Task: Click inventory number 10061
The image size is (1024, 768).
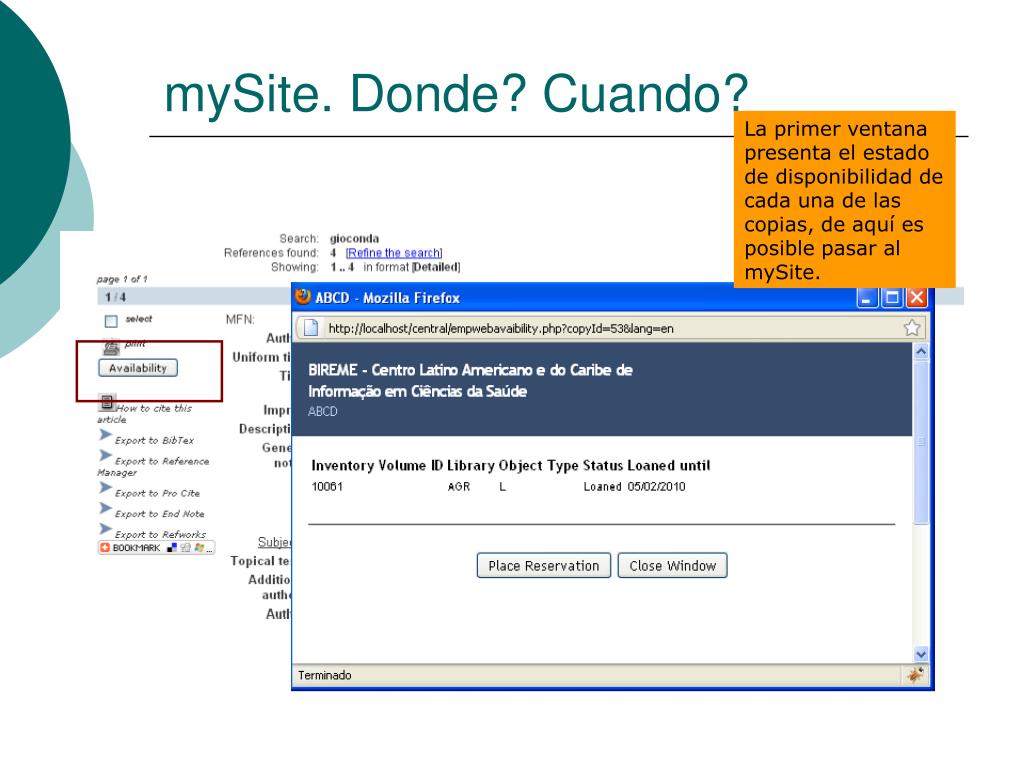Action: pyautogui.click(x=327, y=487)
